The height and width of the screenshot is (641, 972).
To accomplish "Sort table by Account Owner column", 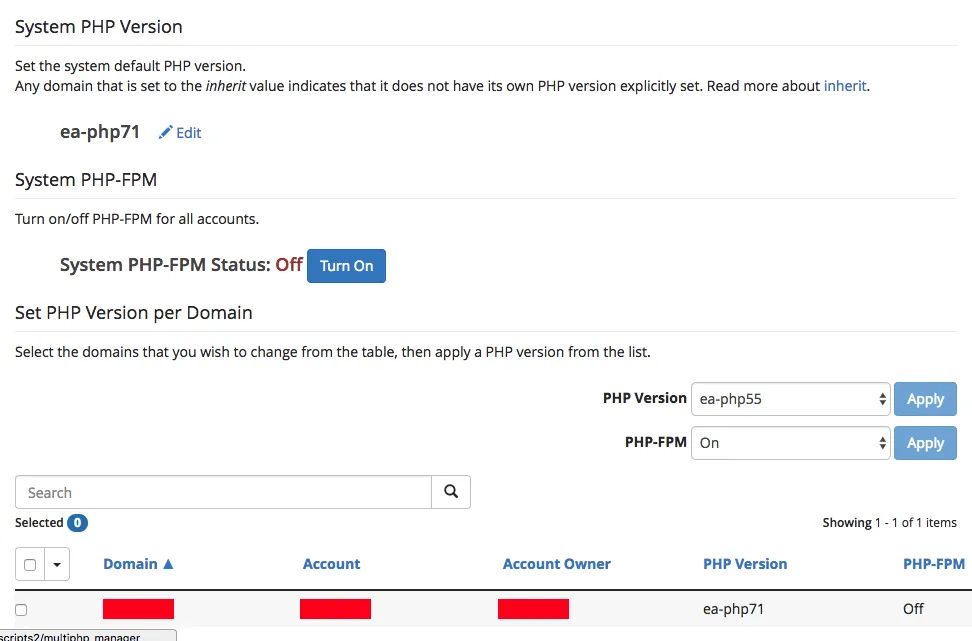I will pyautogui.click(x=556, y=564).
